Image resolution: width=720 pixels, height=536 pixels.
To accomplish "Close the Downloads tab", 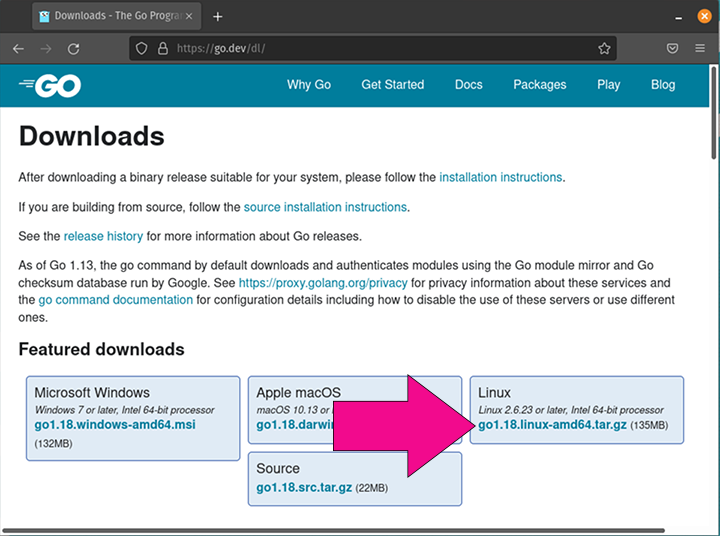I will pyautogui.click(x=189, y=16).
